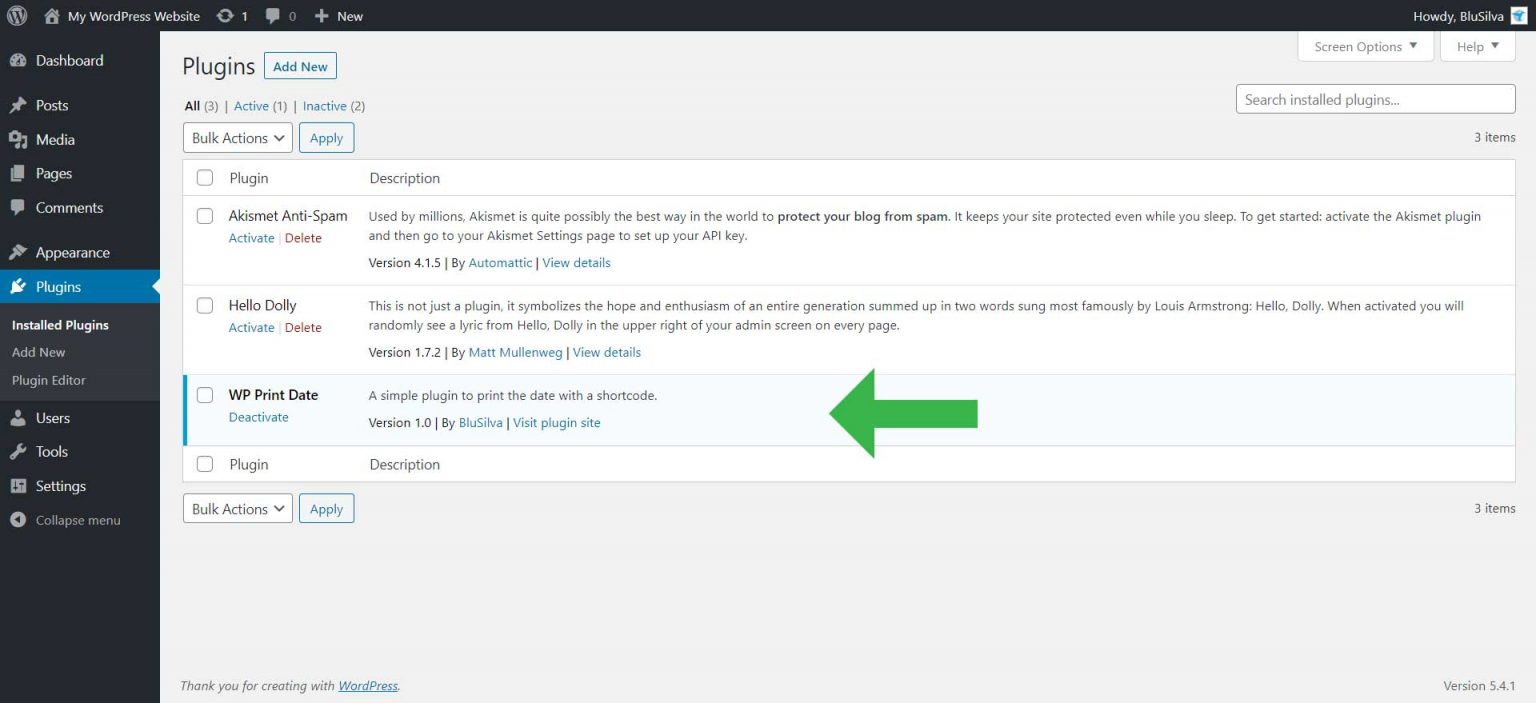
Task: Open Settings via the wrench-style sidebar icon
Action: point(20,485)
